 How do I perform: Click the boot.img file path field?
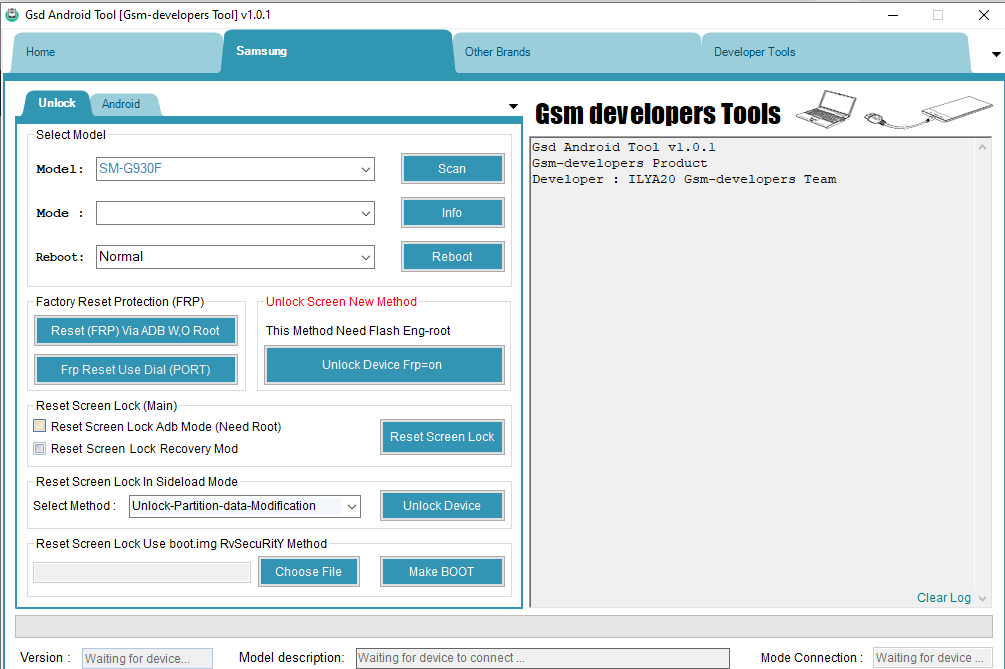pyautogui.click(x=142, y=572)
